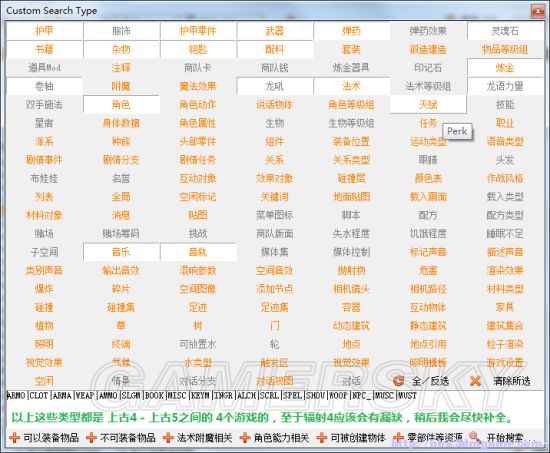Select the 触发区 type
The height and width of the screenshot is (453, 550).
(275, 362)
